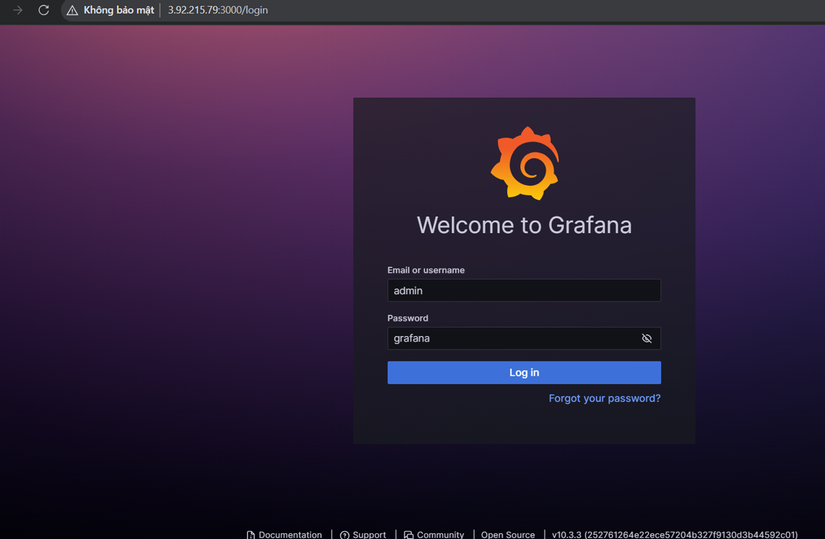This screenshot has width=825, height=539.
Task: Toggle password visibility eye icon
Action: click(647, 338)
